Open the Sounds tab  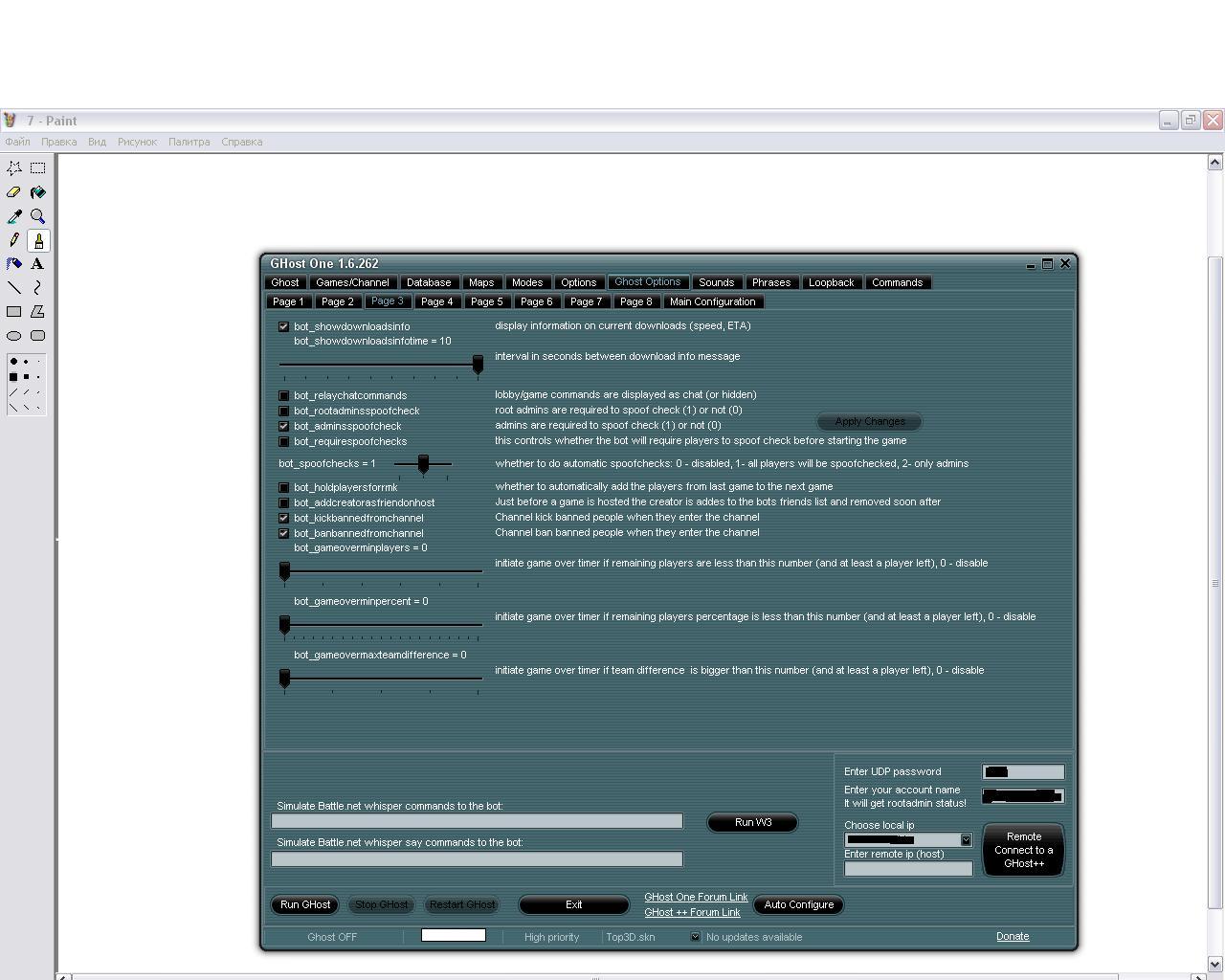coord(716,282)
